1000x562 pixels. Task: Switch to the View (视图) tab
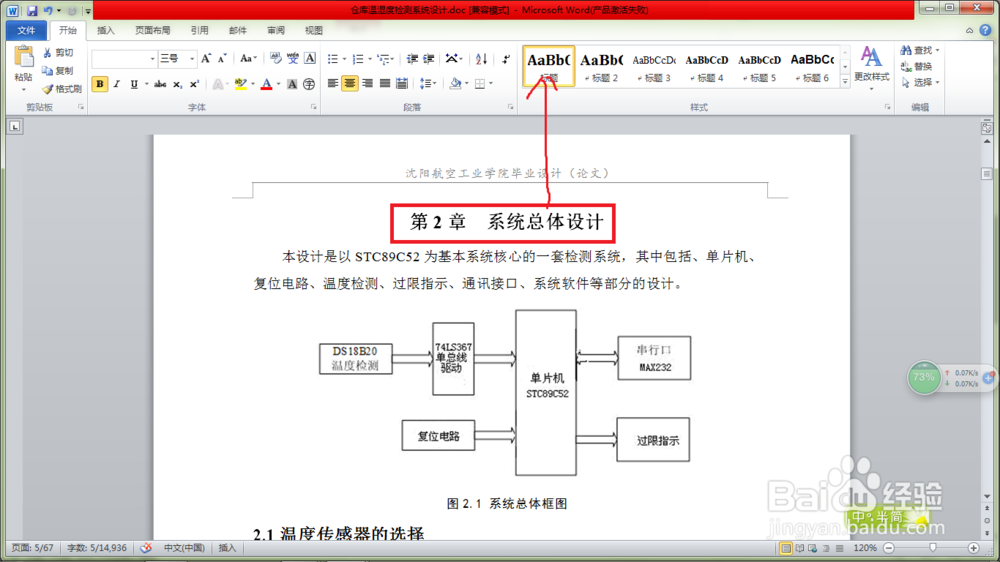(314, 30)
